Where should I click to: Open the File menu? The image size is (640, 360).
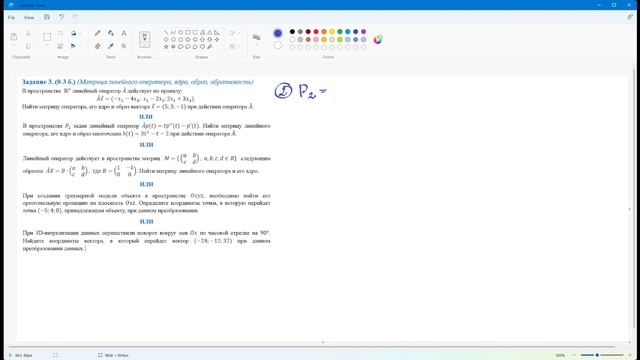pos(11,18)
